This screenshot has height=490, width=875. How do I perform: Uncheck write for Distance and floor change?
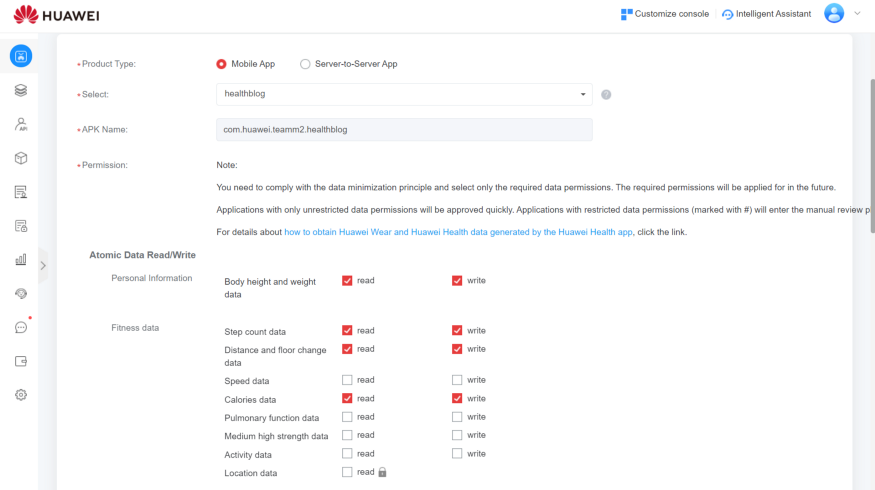457,349
